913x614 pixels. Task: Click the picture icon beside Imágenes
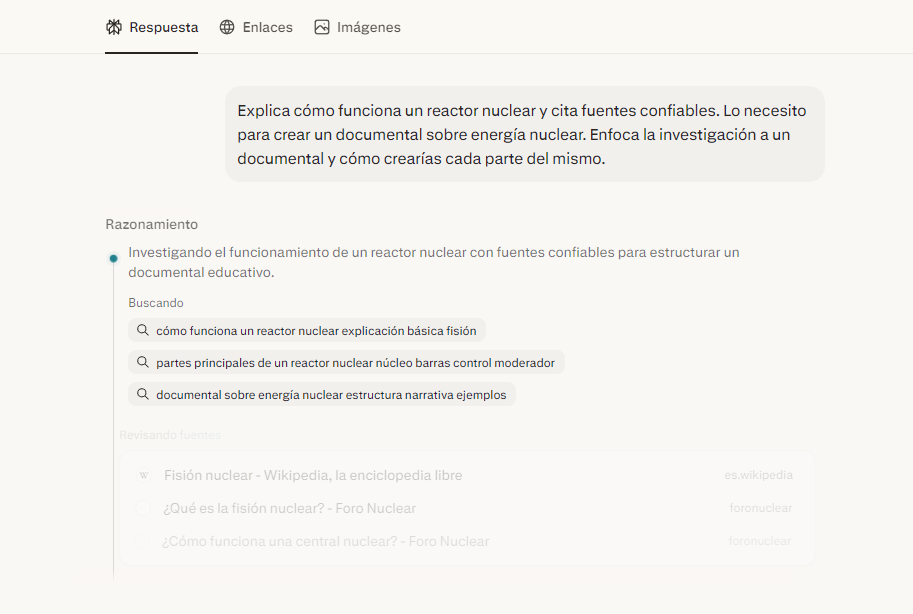[x=321, y=27]
